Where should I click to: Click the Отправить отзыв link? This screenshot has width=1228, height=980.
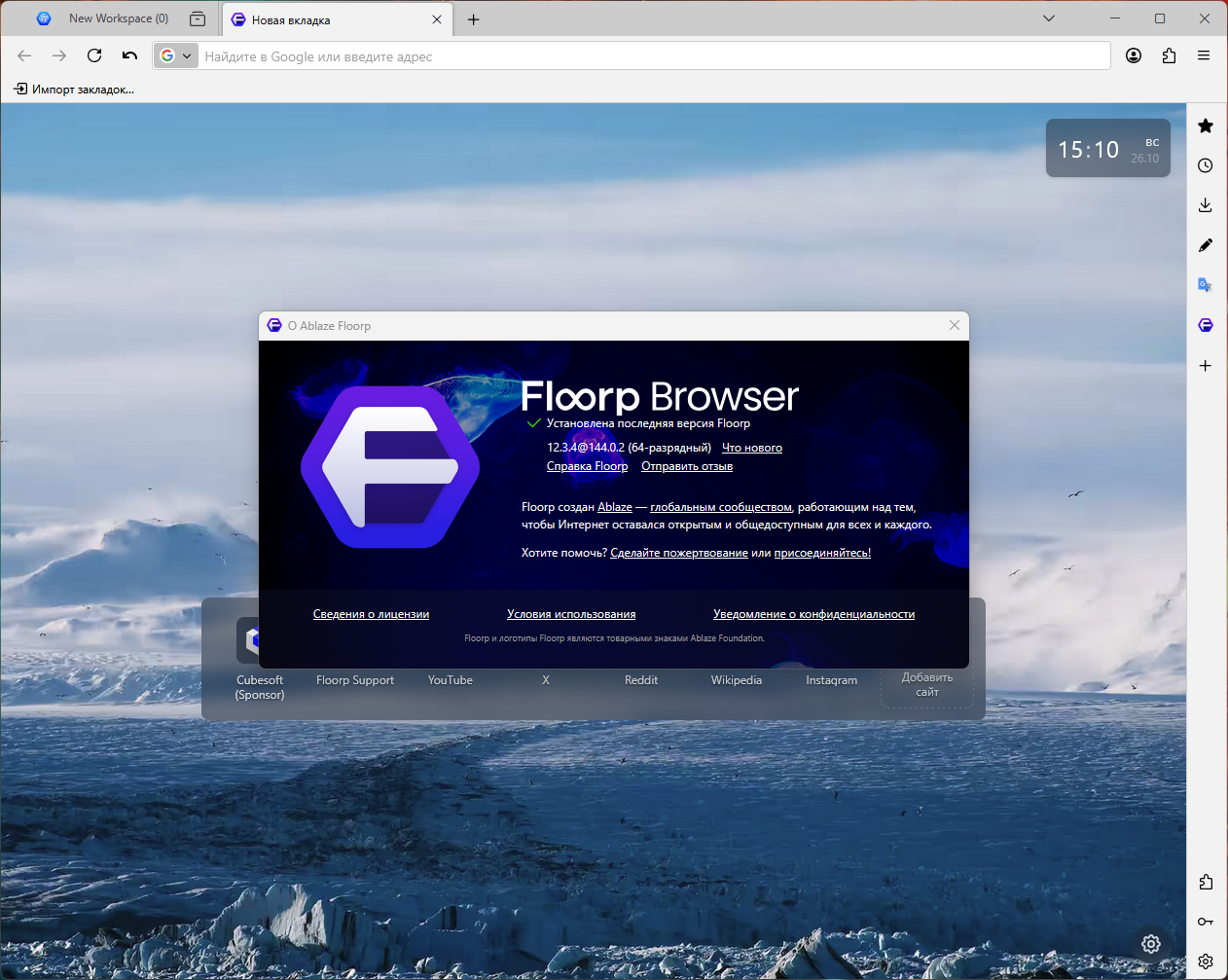click(687, 466)
